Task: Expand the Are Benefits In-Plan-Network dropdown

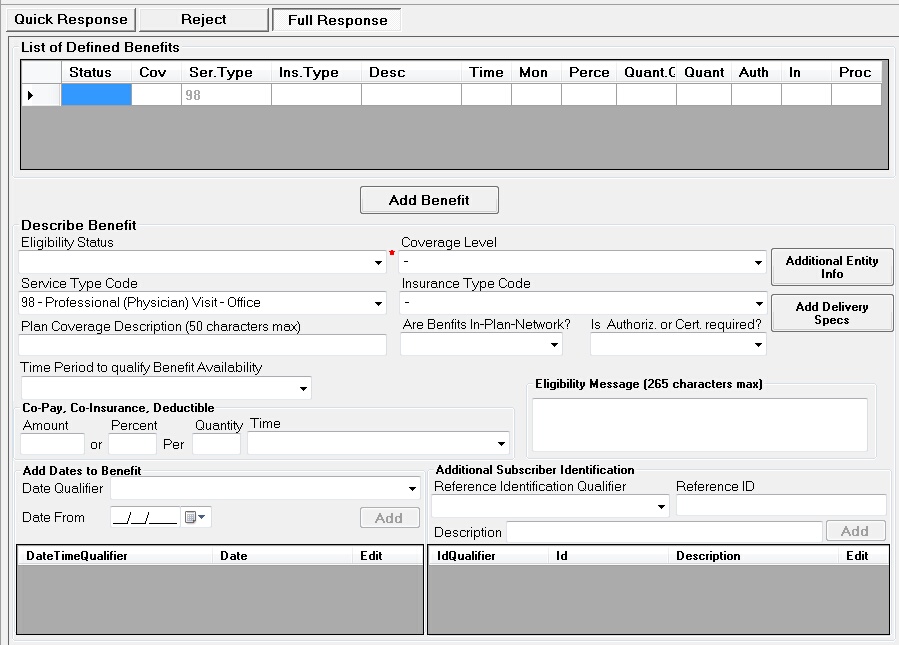Action: pyautogui.click(x=555, y=345)
